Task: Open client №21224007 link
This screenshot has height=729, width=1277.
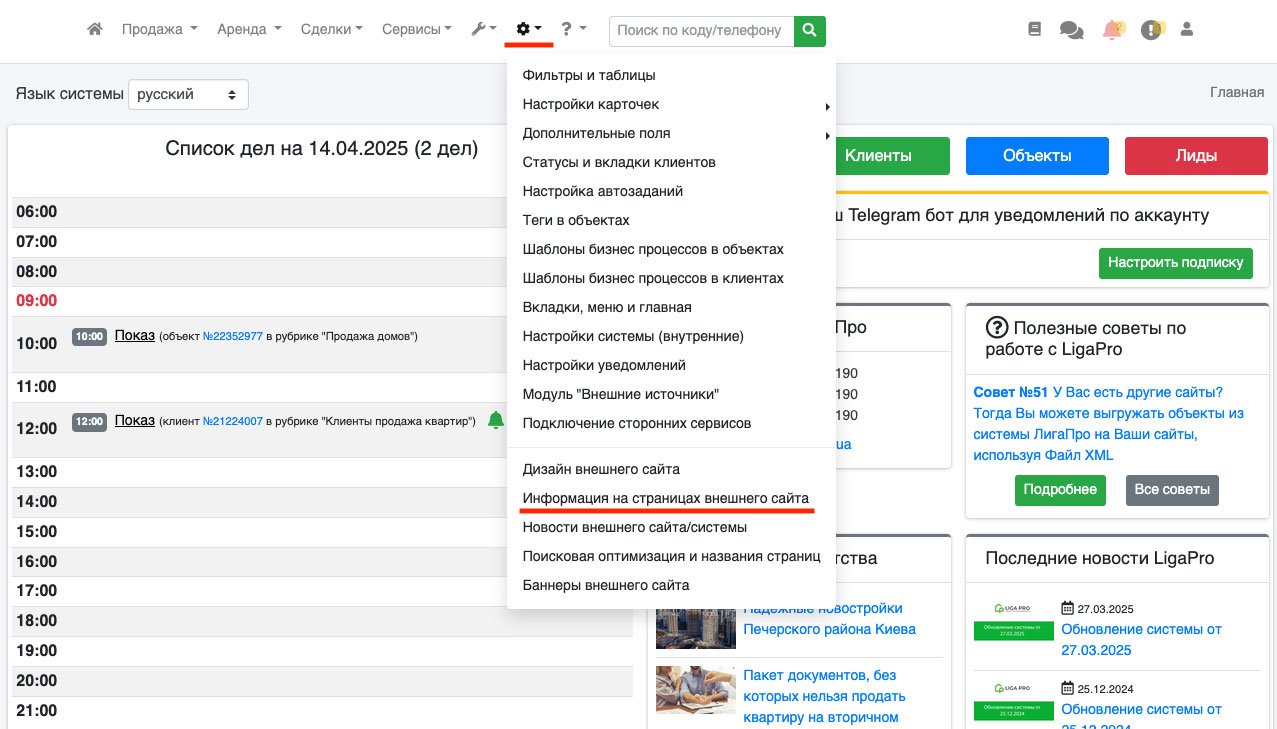Action: 232,422
